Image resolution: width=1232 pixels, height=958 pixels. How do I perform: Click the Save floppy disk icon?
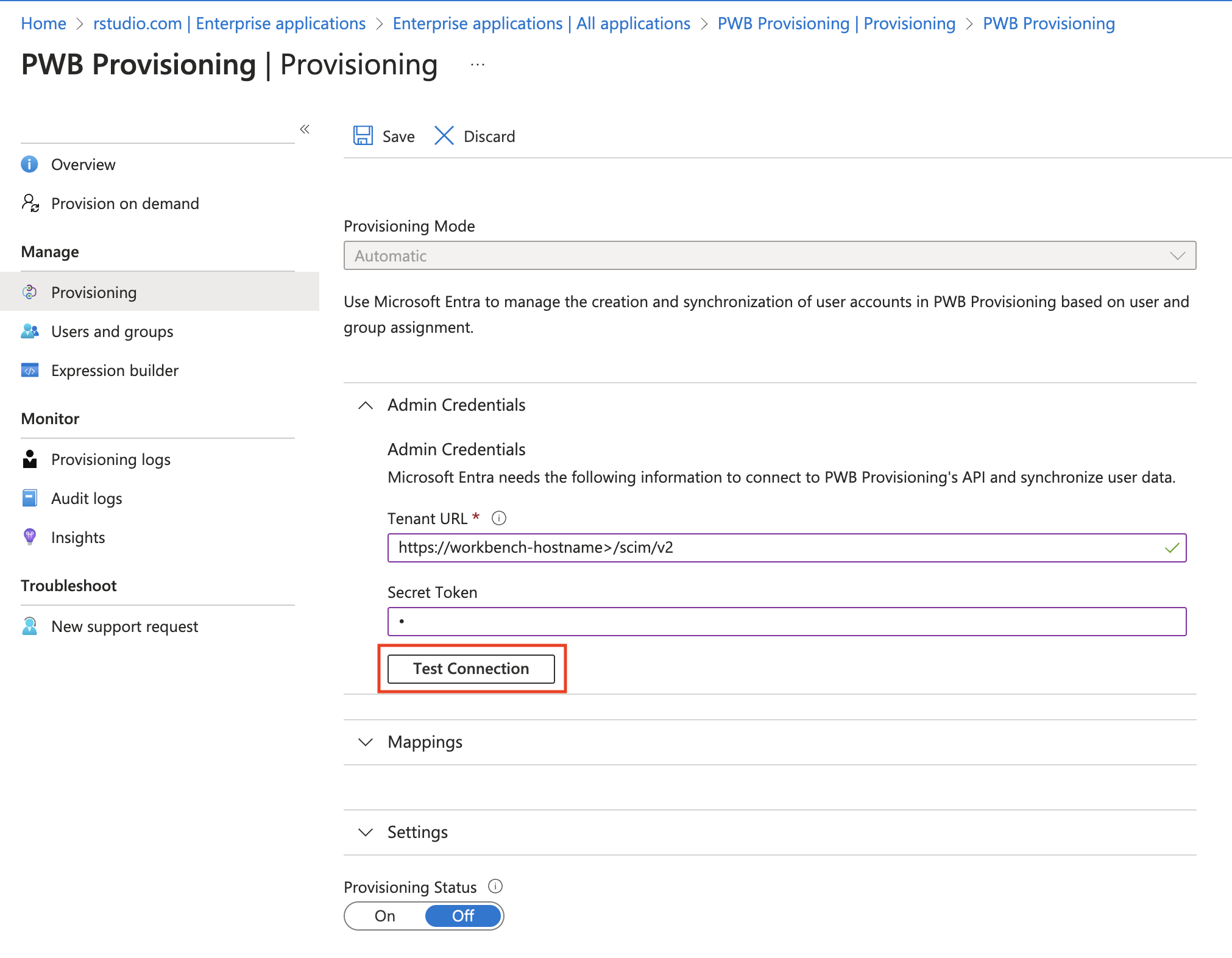(363, 135)
